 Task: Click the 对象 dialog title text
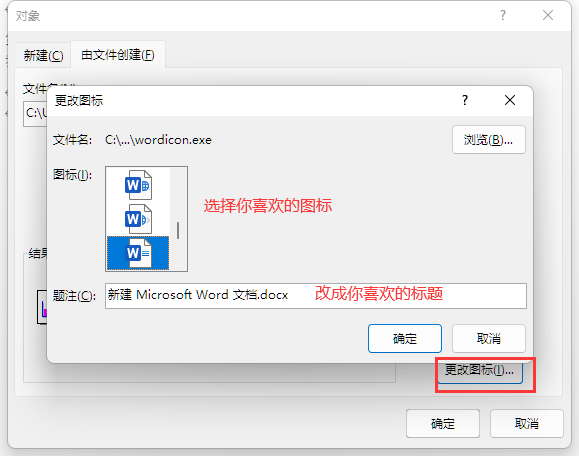coord(28,16)
